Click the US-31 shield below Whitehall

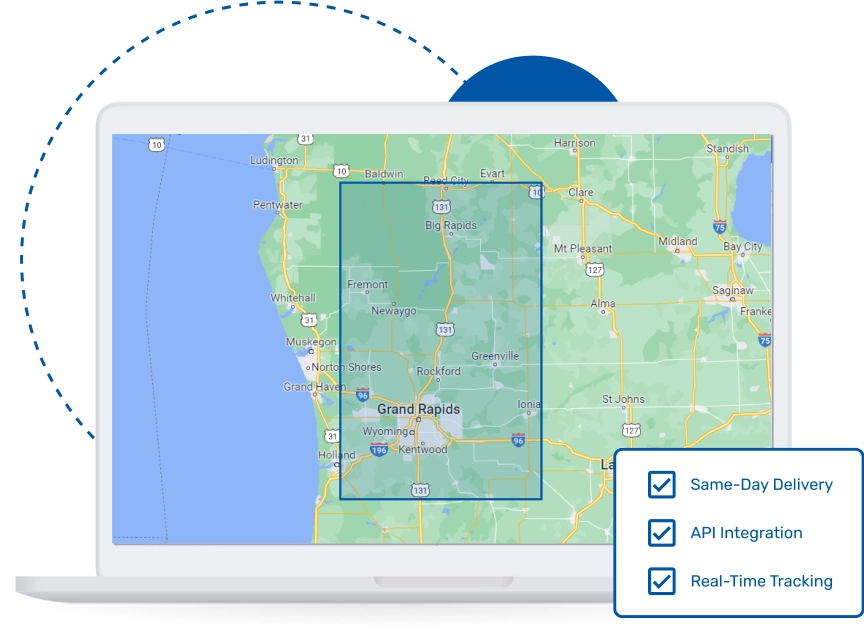click(x=310, y=320)
